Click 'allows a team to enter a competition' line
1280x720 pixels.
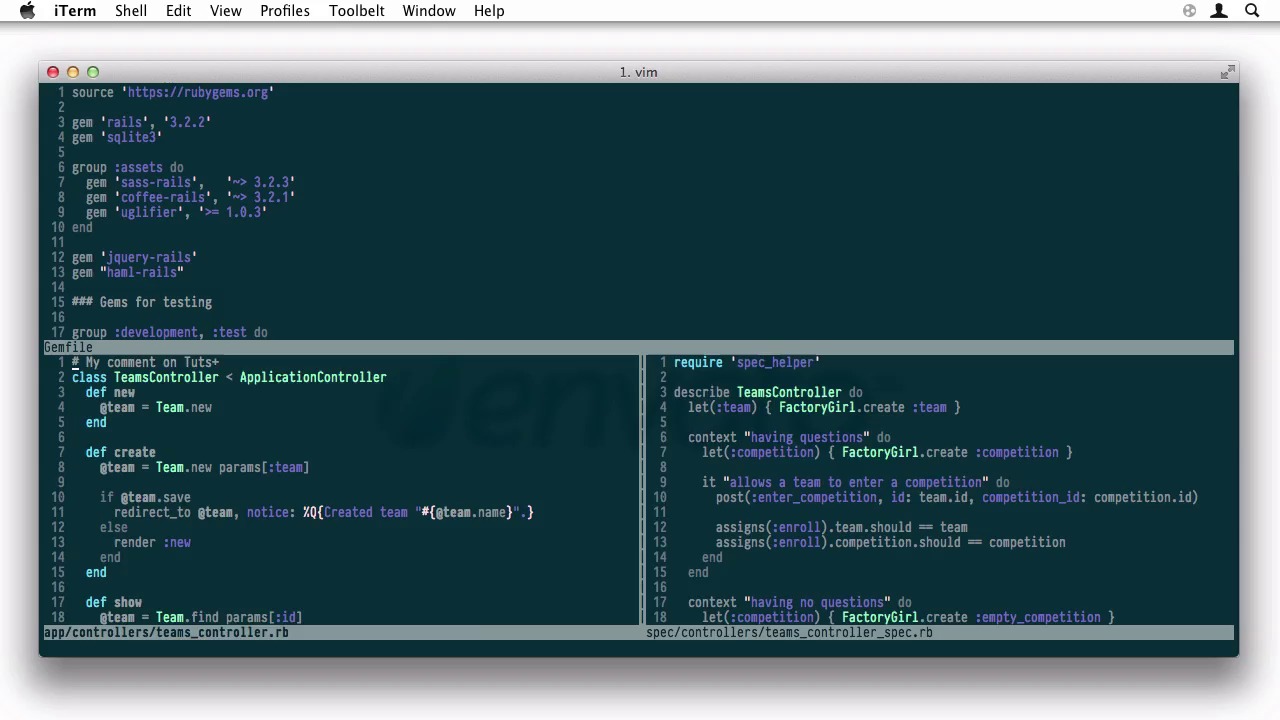coord(855,482)
